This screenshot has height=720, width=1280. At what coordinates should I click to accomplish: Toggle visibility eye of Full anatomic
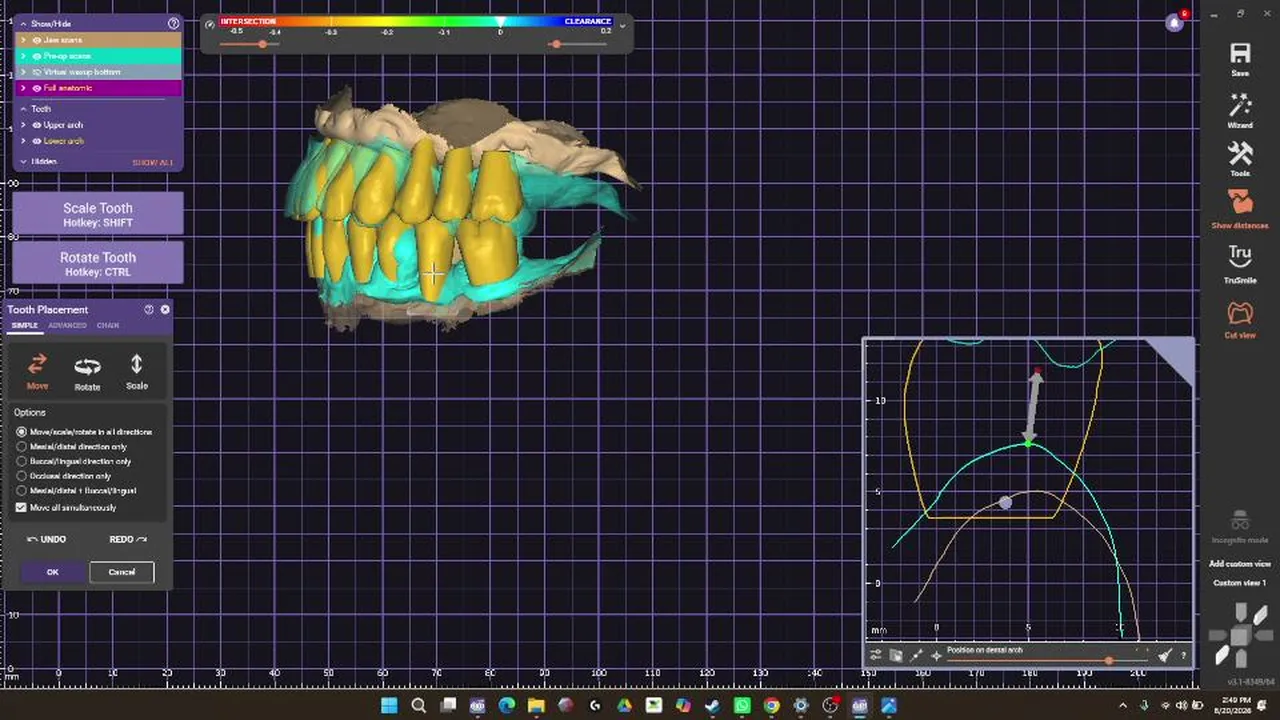[x=37, y=88]
